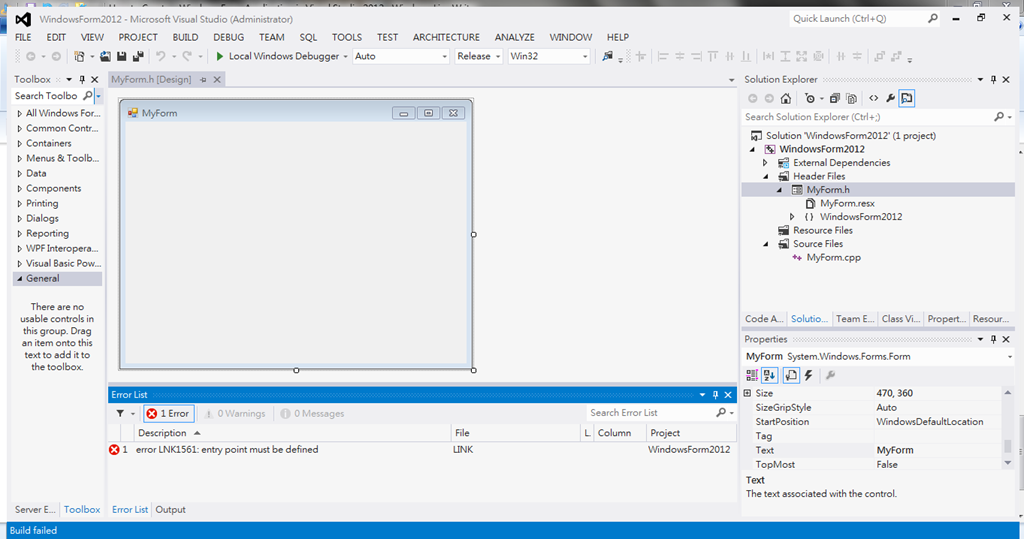Pin the MyForm.h [Design] document tab
1024x539 pixels.
coord(203,80)
